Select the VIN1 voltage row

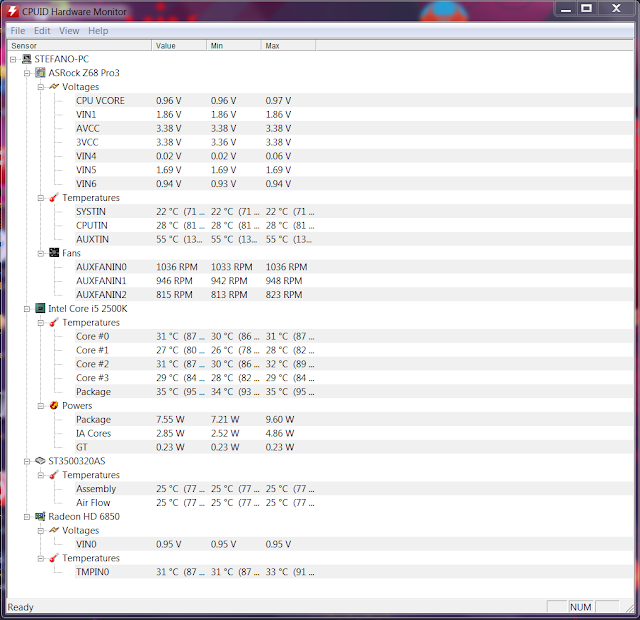(x=354, y=115)
